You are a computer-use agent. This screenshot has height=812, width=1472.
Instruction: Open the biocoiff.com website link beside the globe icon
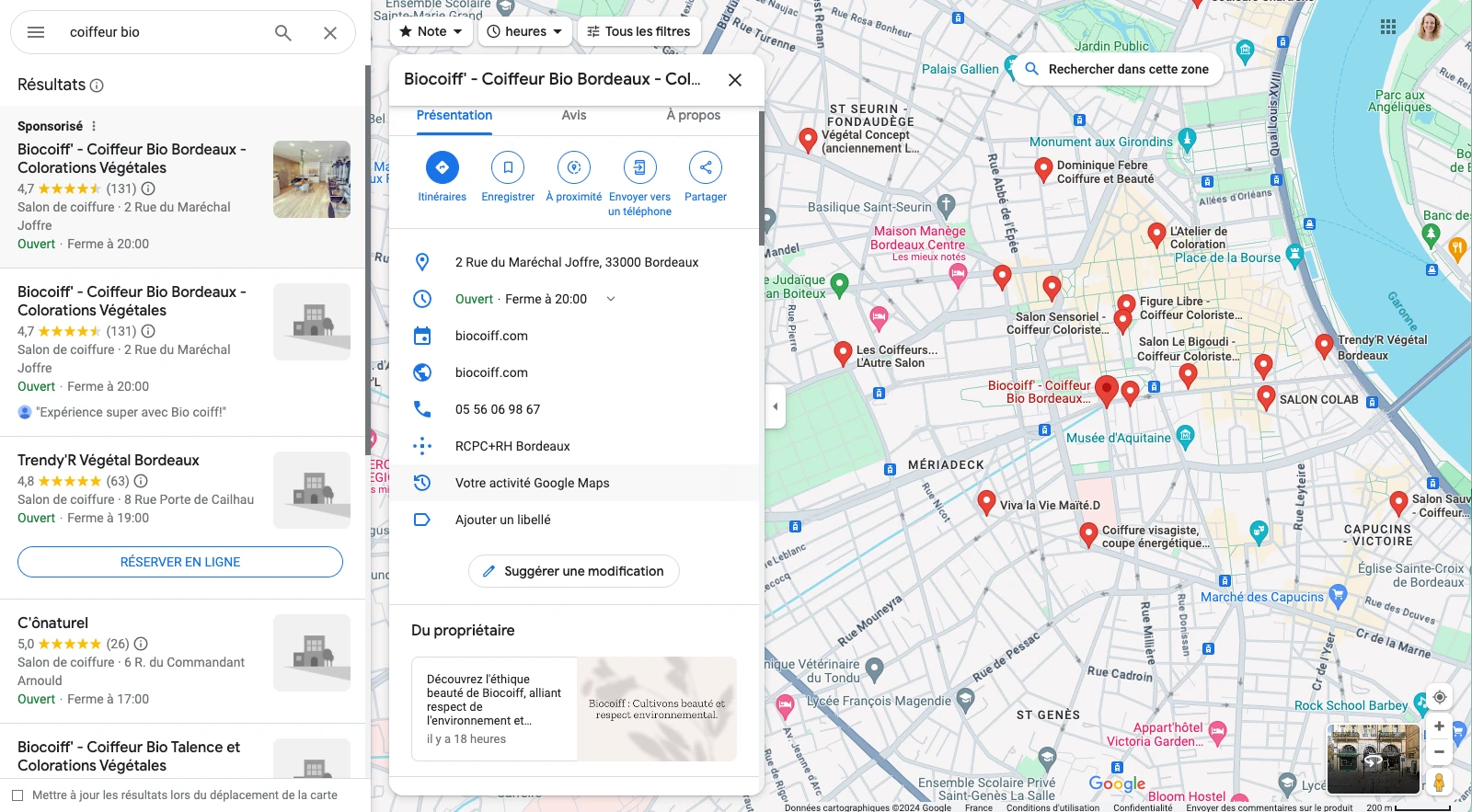pos(491,372)
